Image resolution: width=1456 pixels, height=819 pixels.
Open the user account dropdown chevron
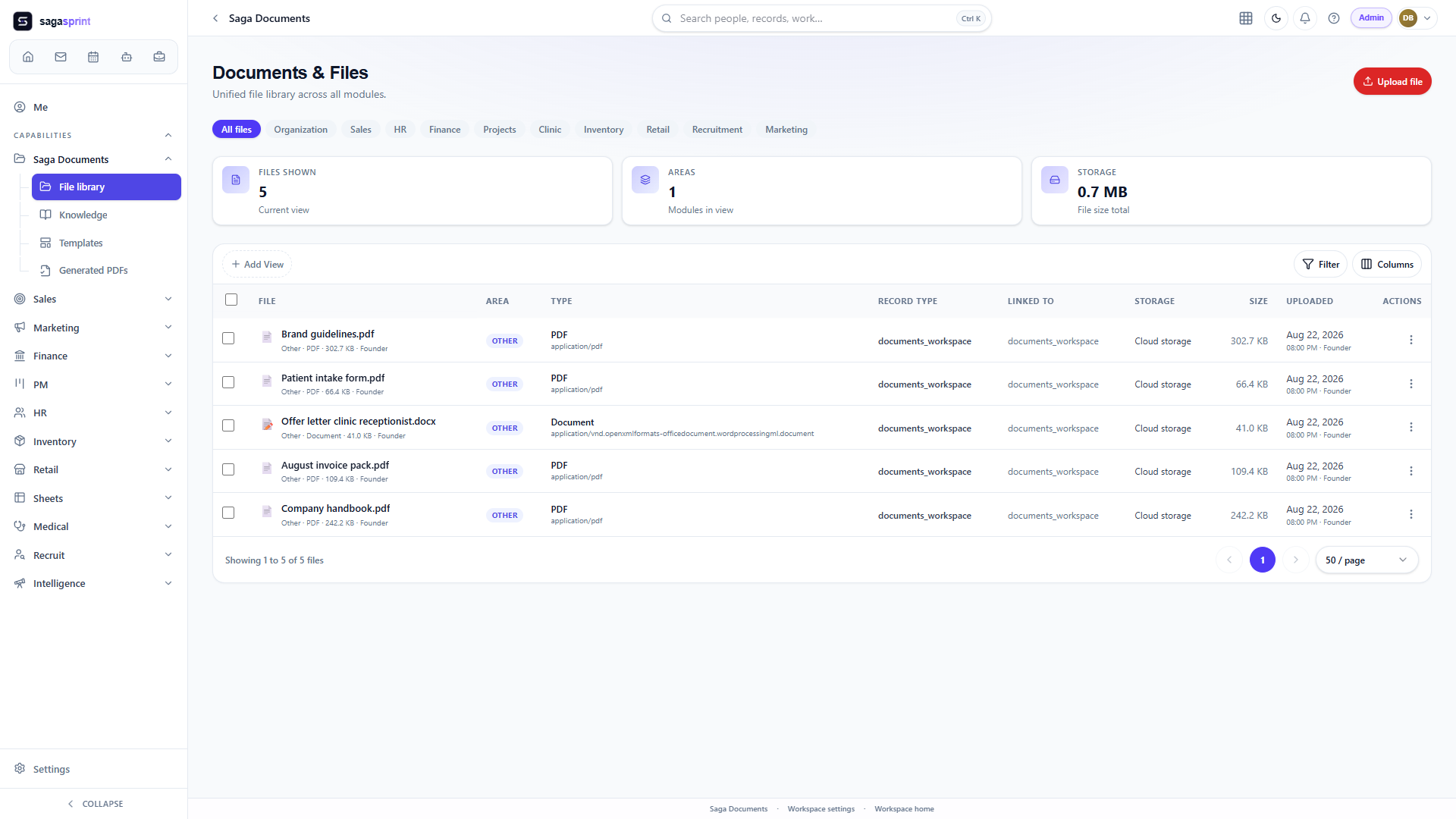click(1427, 18)
